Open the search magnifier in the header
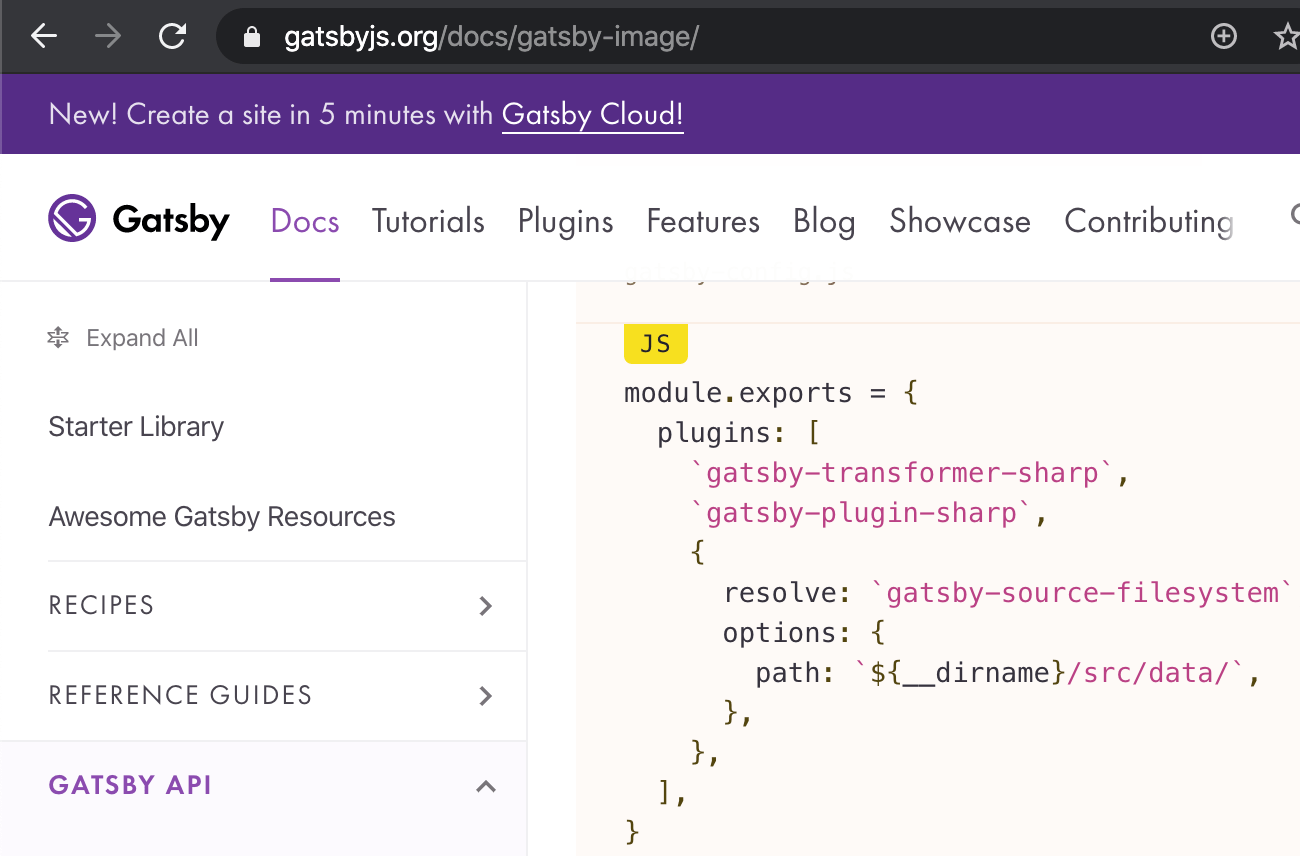This screenshot has height=856, width=1300. 1294,216
